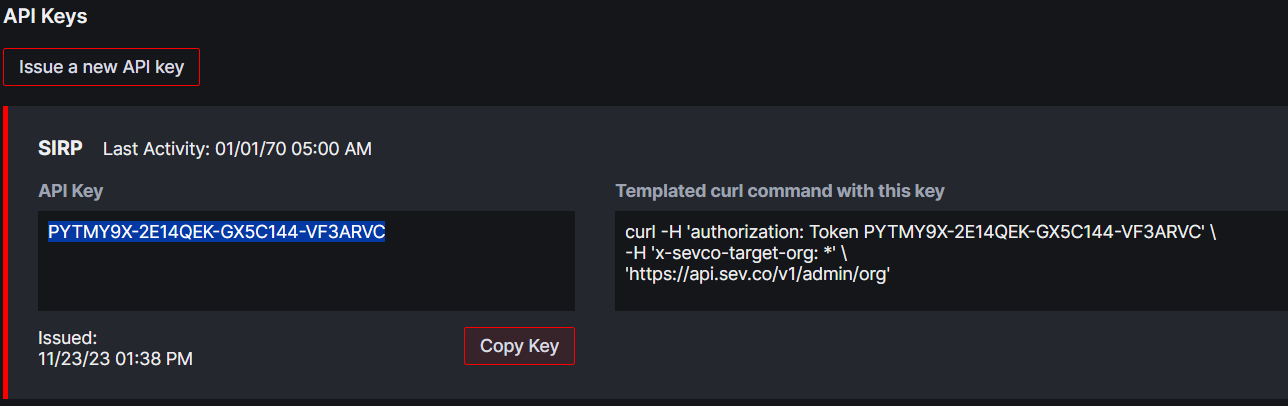Click the 11/23/23 01:38 PM issued date
1288x406 pixels.
point(116,358)
